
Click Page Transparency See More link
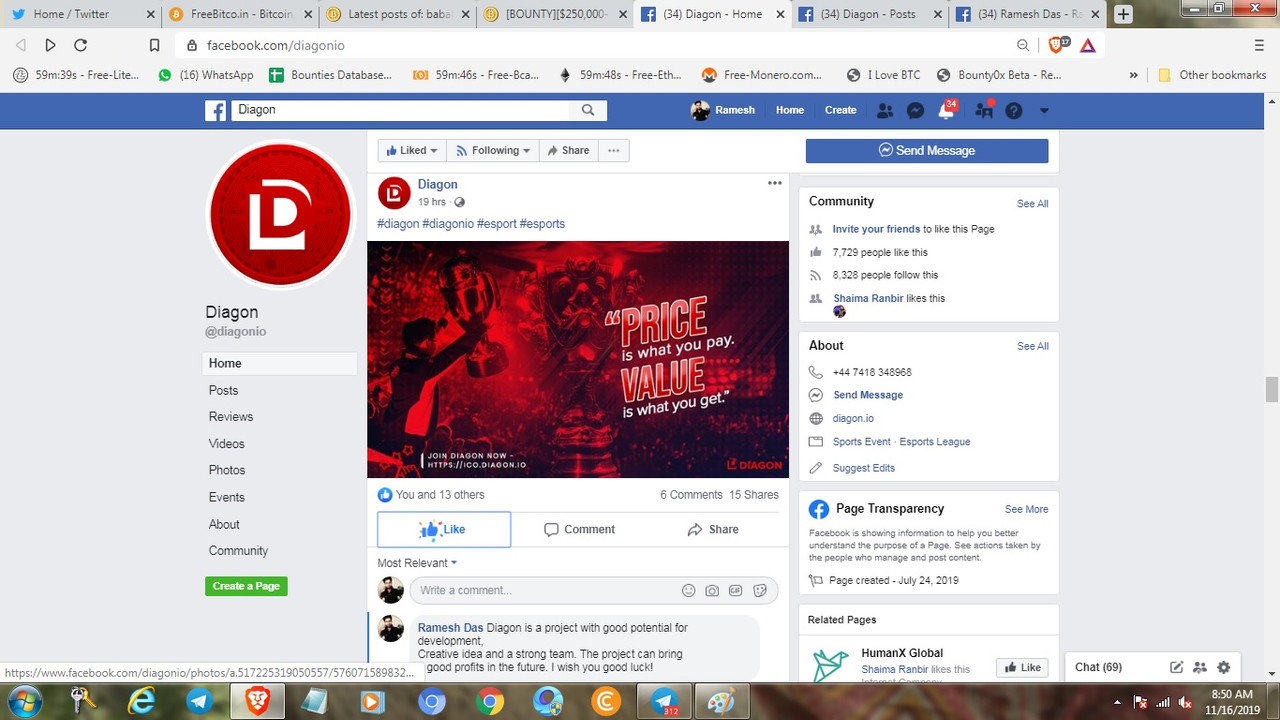(x=1027, y=509)
